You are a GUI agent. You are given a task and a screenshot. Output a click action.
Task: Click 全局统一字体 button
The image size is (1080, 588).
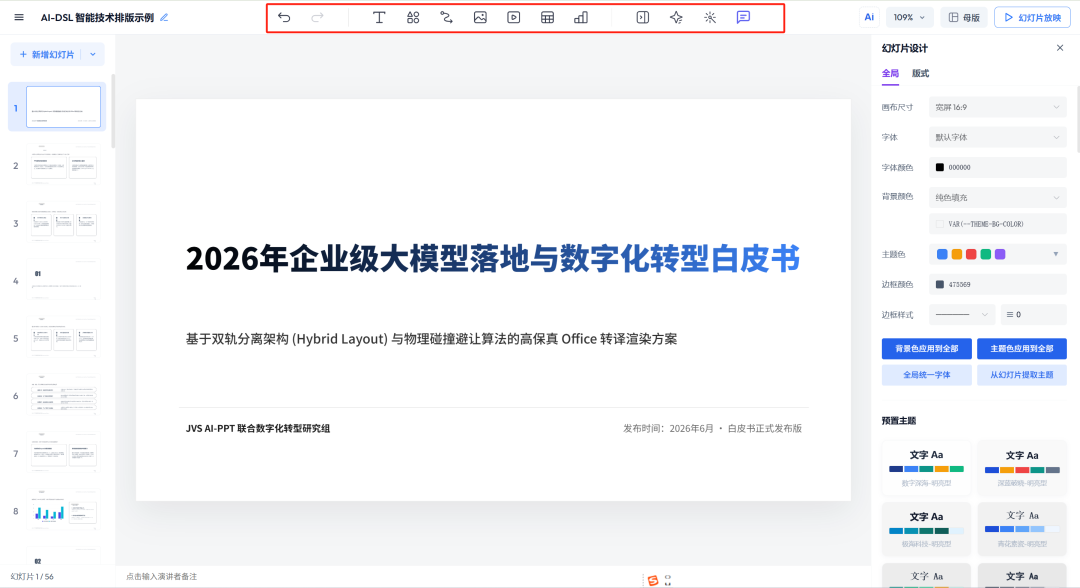coord(926,375)
